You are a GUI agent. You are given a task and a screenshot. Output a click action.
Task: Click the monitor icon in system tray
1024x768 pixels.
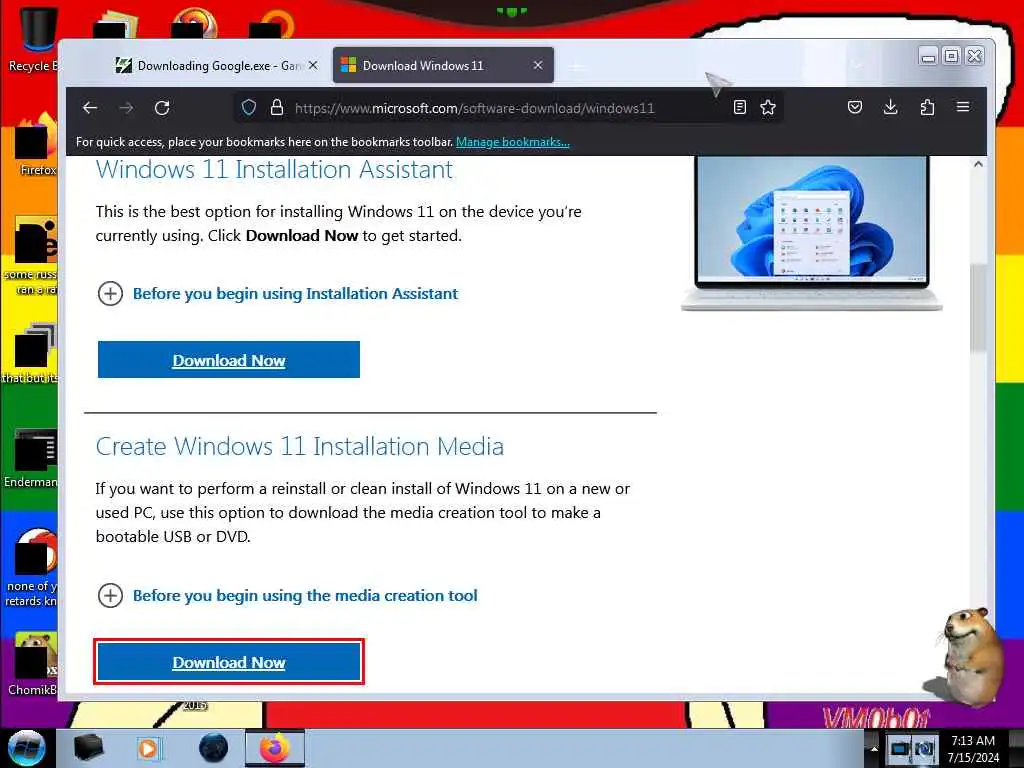click(x=899, y=749)
